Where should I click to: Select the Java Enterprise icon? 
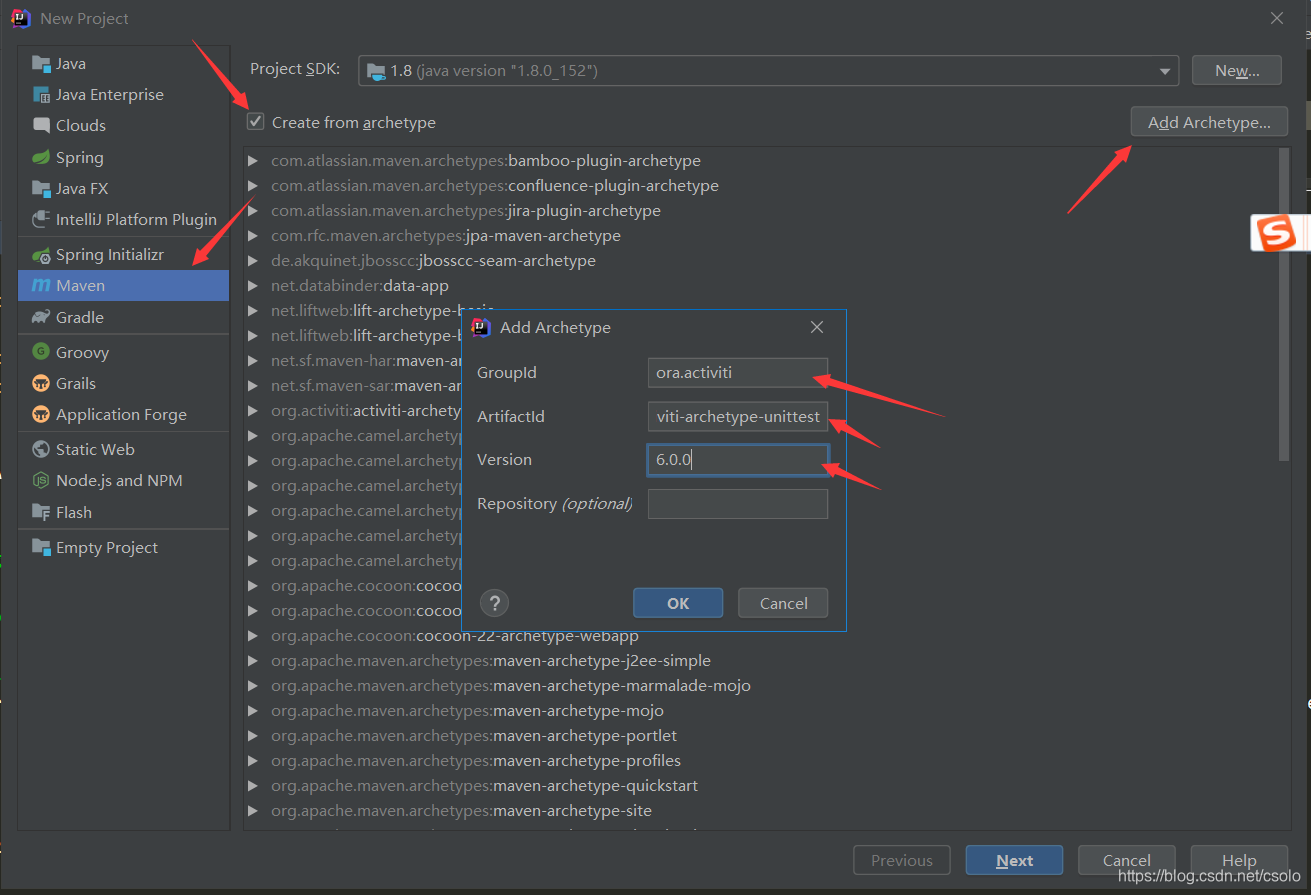coord(41,95)
